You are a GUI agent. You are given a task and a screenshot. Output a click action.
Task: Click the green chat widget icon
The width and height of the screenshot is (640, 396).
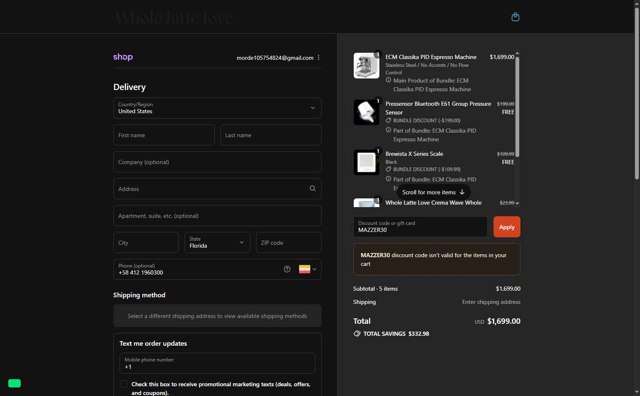pyautogui.click(x=14, y=383)
